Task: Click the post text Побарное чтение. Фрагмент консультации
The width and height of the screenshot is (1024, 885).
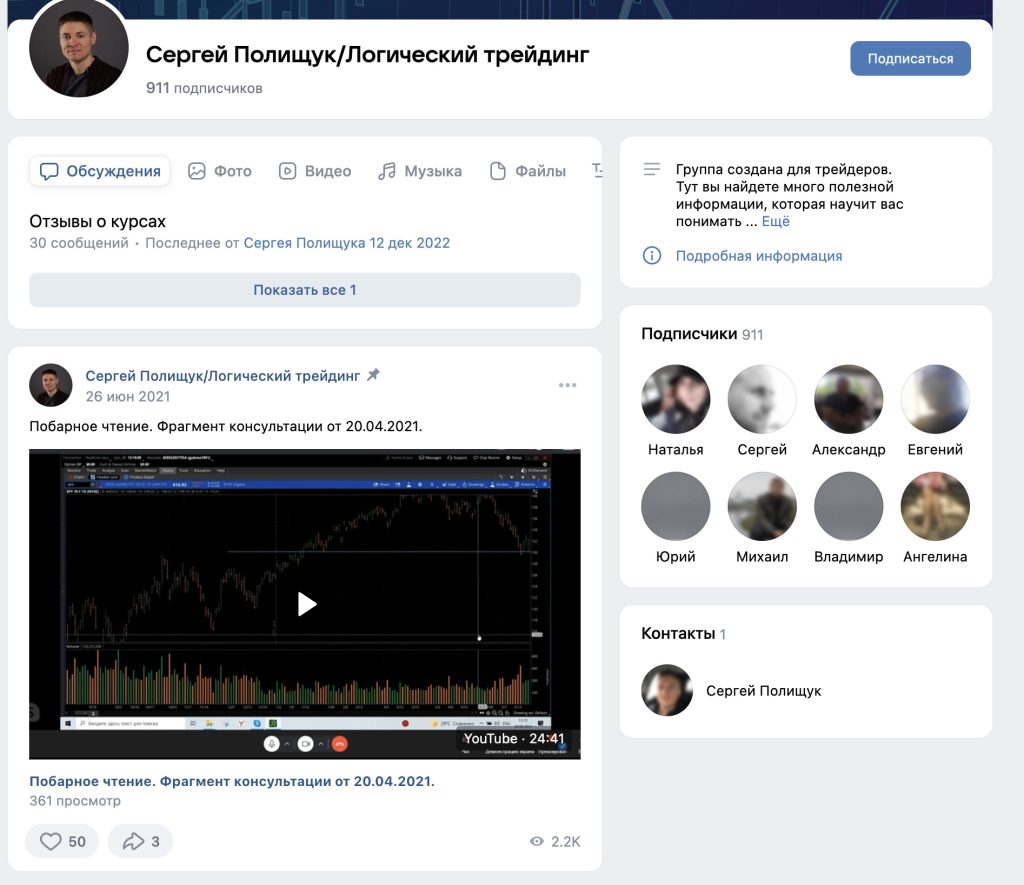Action: tap(225, 426)
